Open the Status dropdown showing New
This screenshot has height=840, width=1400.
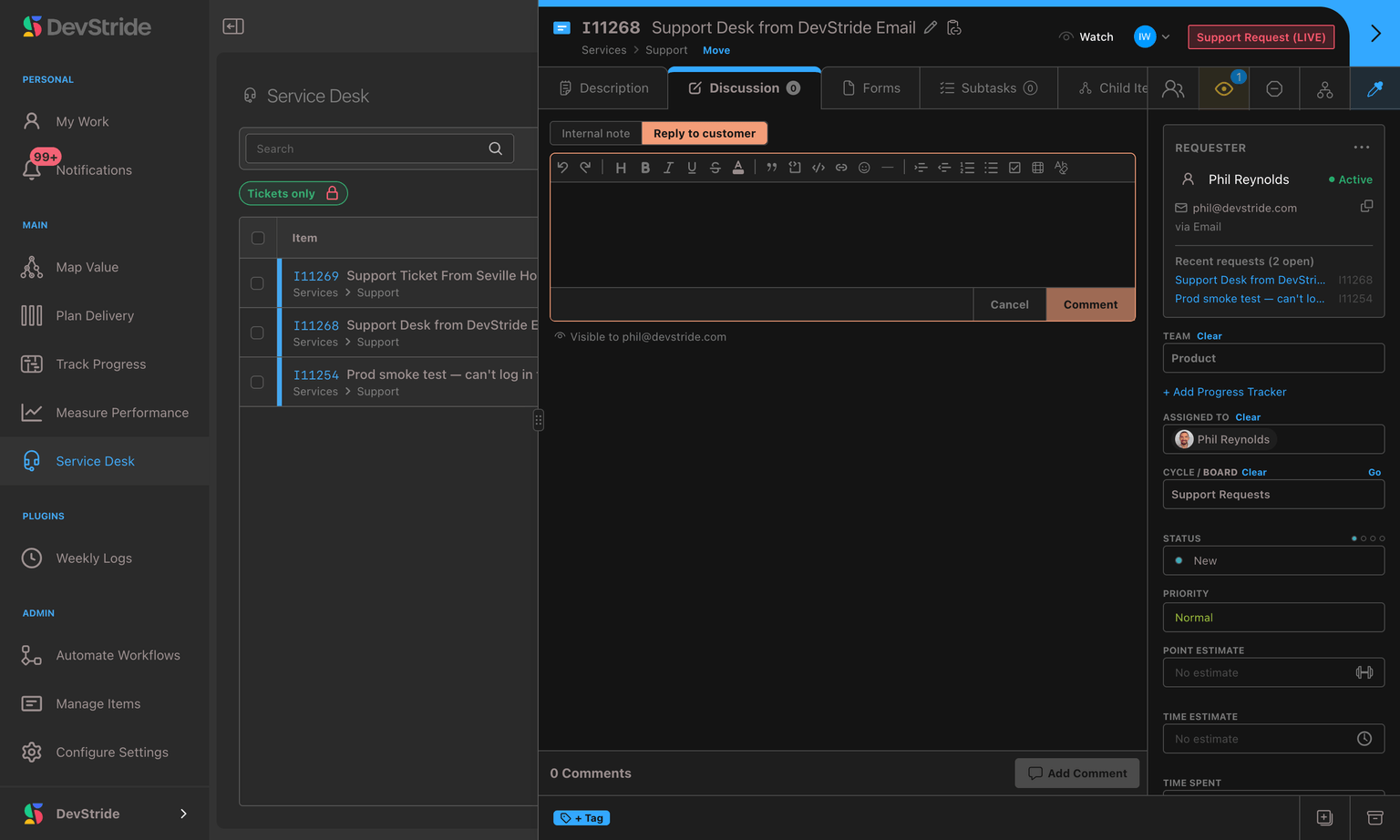click(x=1273, y=560)
